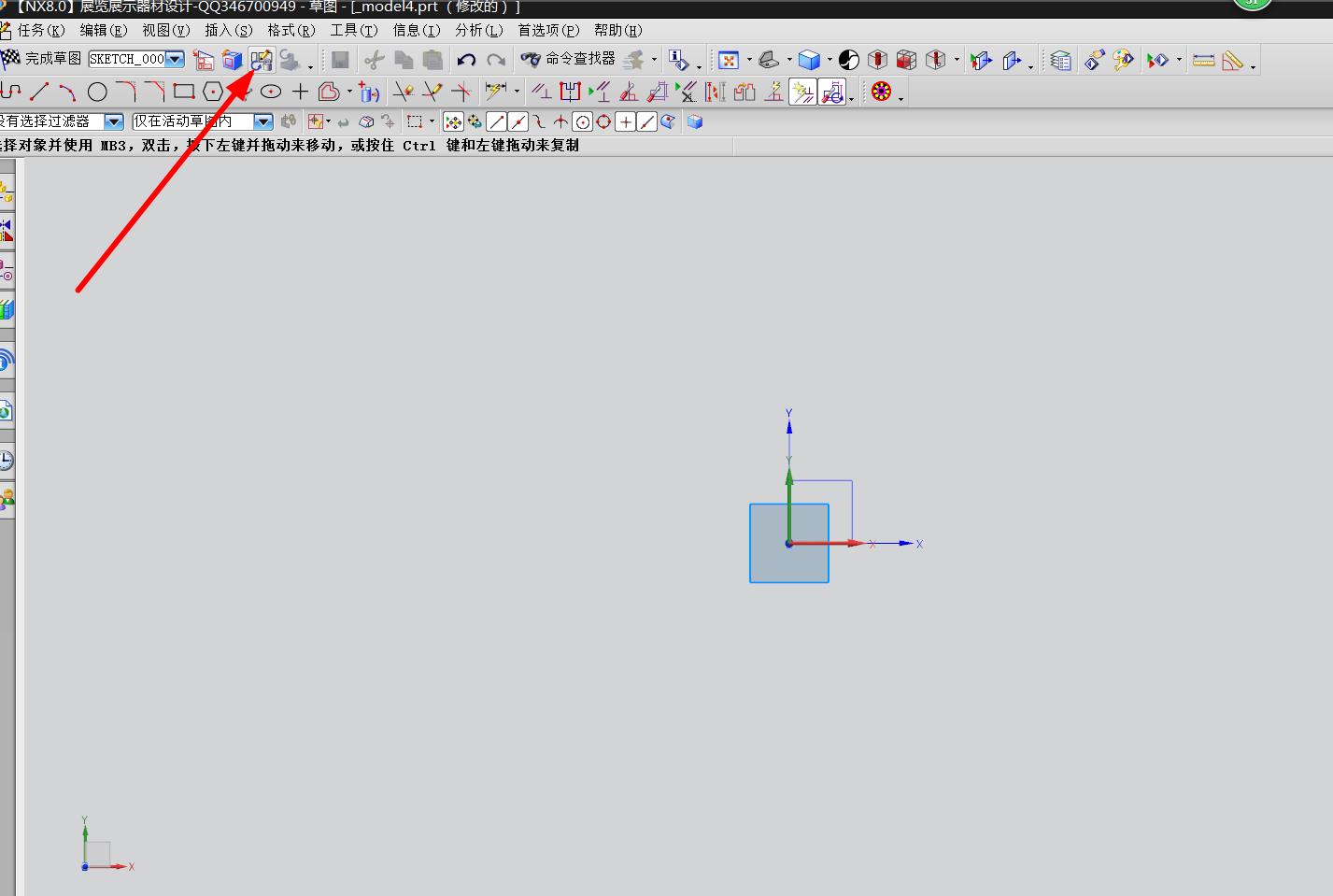Screen dimensions: 1333x896
Task: Select the Geometric Constraints tool
Action: 541,92
